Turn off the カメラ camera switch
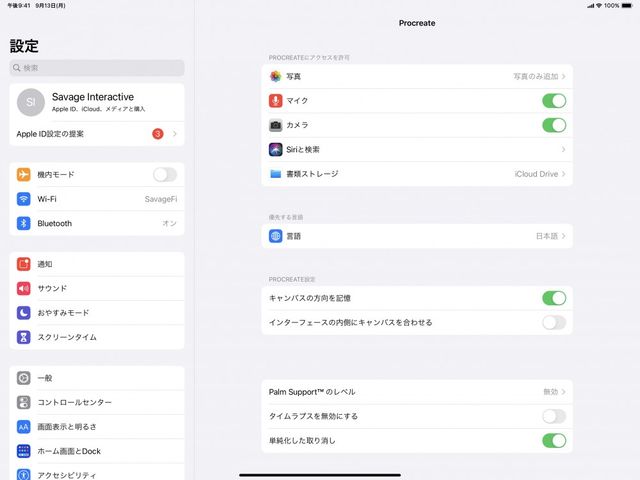 pyautogui.click(x=554, y=125)
